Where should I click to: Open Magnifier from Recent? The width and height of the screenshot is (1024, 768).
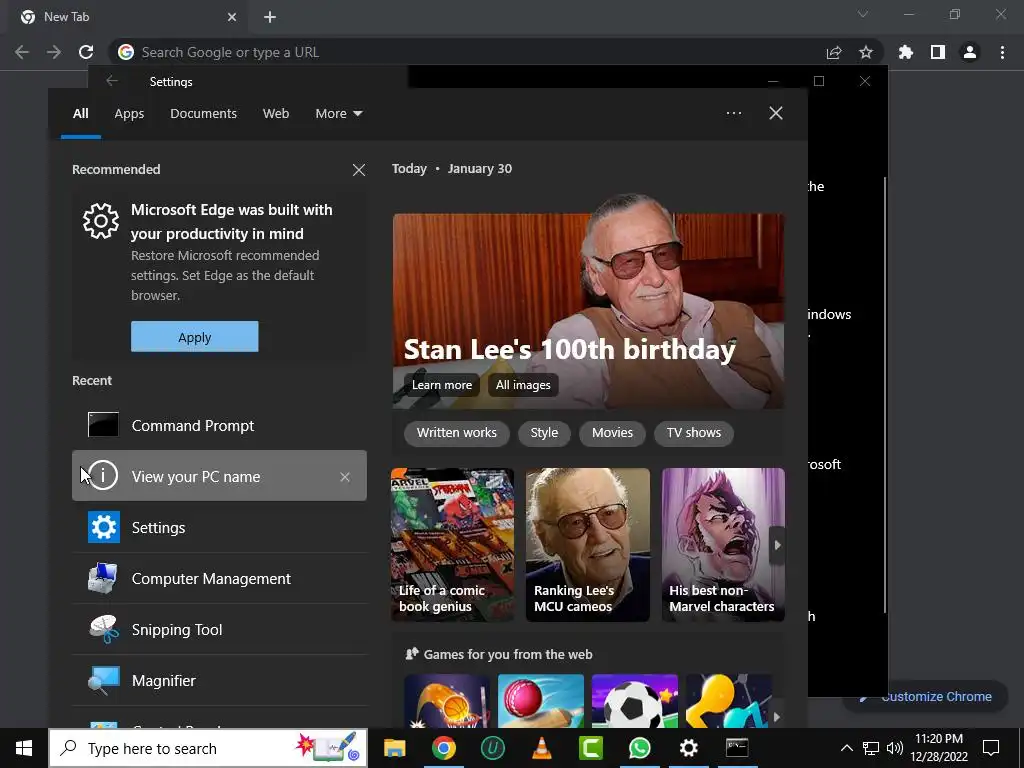coord(219,680)
